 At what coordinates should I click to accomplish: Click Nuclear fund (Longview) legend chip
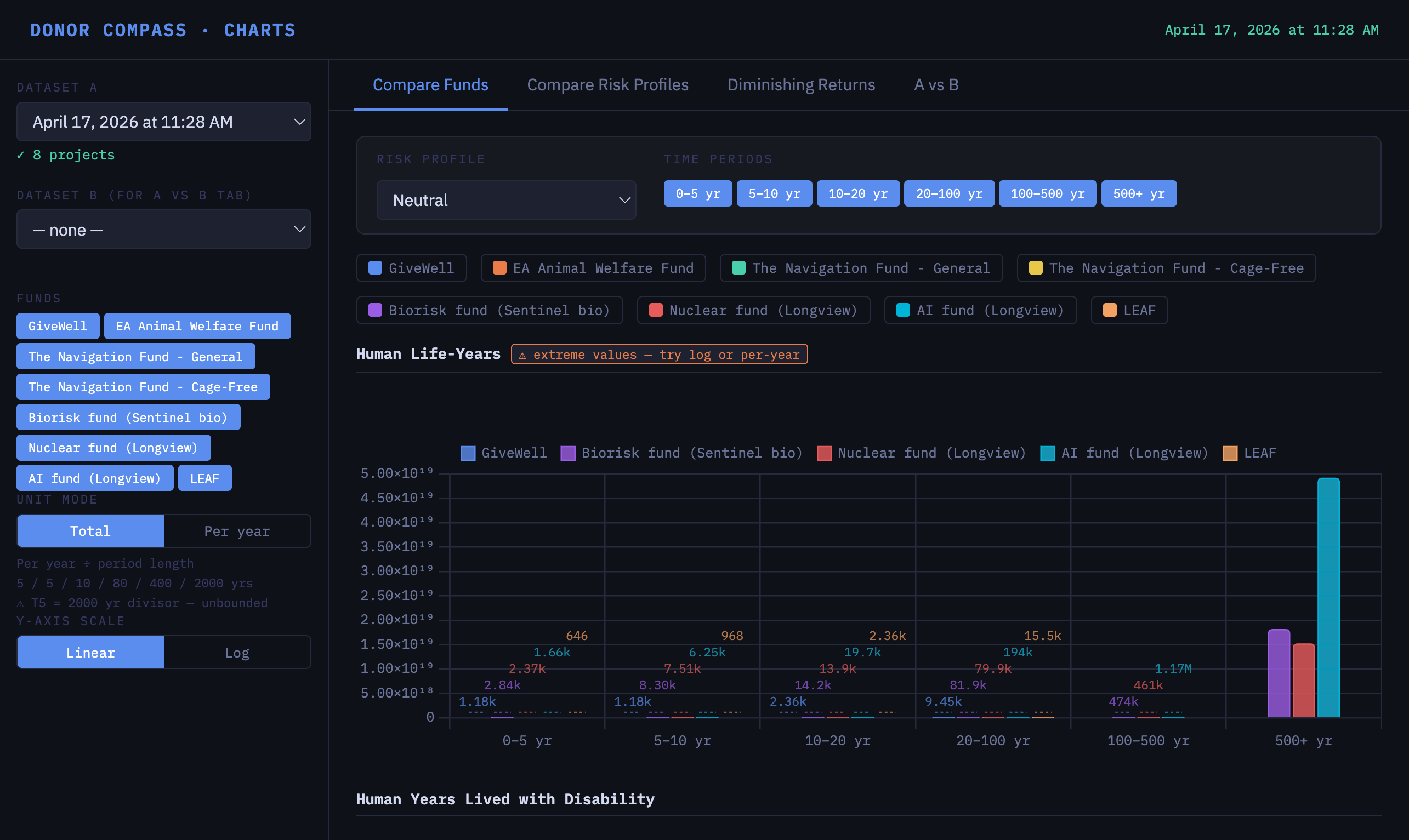pos(753,310)
